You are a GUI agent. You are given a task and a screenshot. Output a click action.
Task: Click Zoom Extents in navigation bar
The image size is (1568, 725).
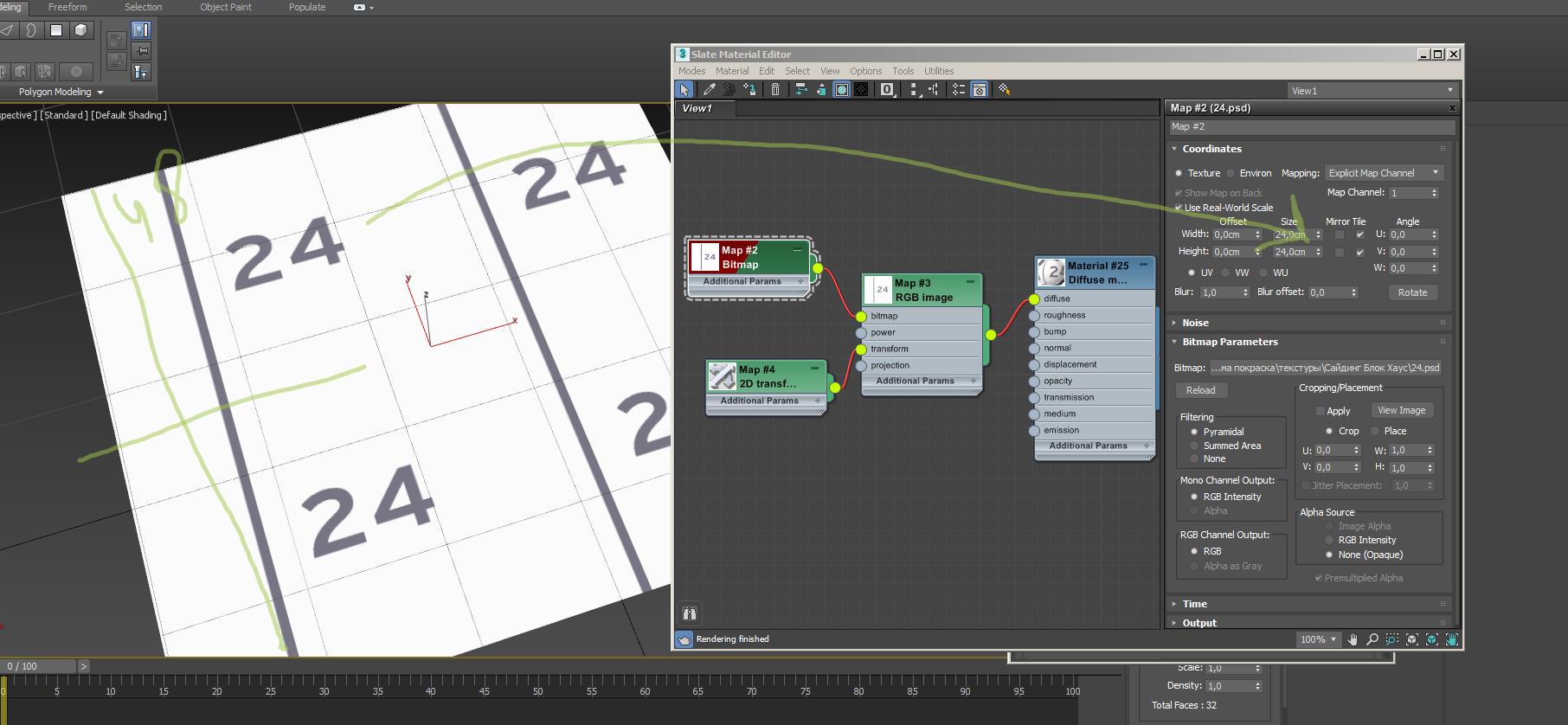click(x=1412, y=639)
